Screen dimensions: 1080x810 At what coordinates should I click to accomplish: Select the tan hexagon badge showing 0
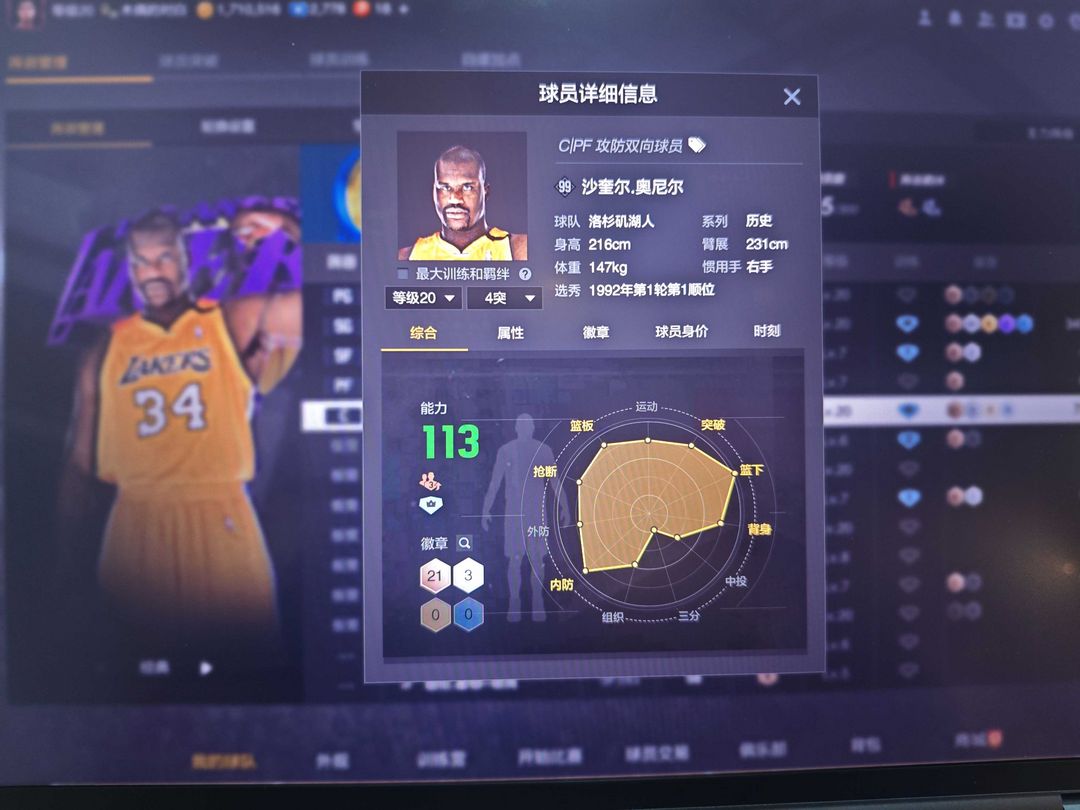coord(434,613)
